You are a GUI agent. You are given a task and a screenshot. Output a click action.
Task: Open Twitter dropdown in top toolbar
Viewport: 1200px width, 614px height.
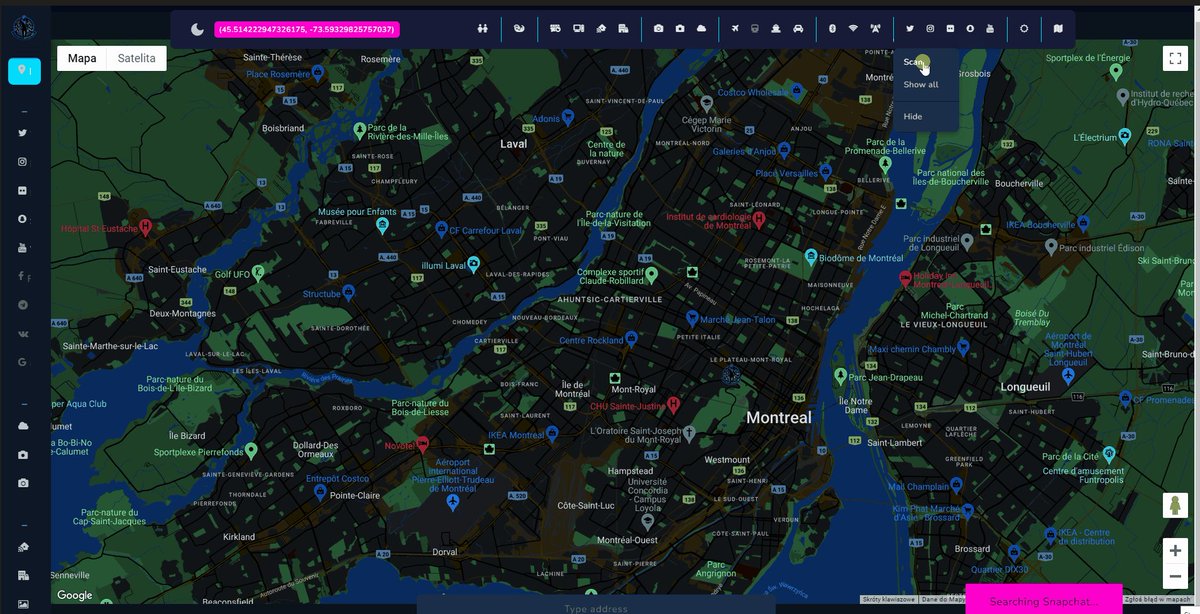pos(910,29)
